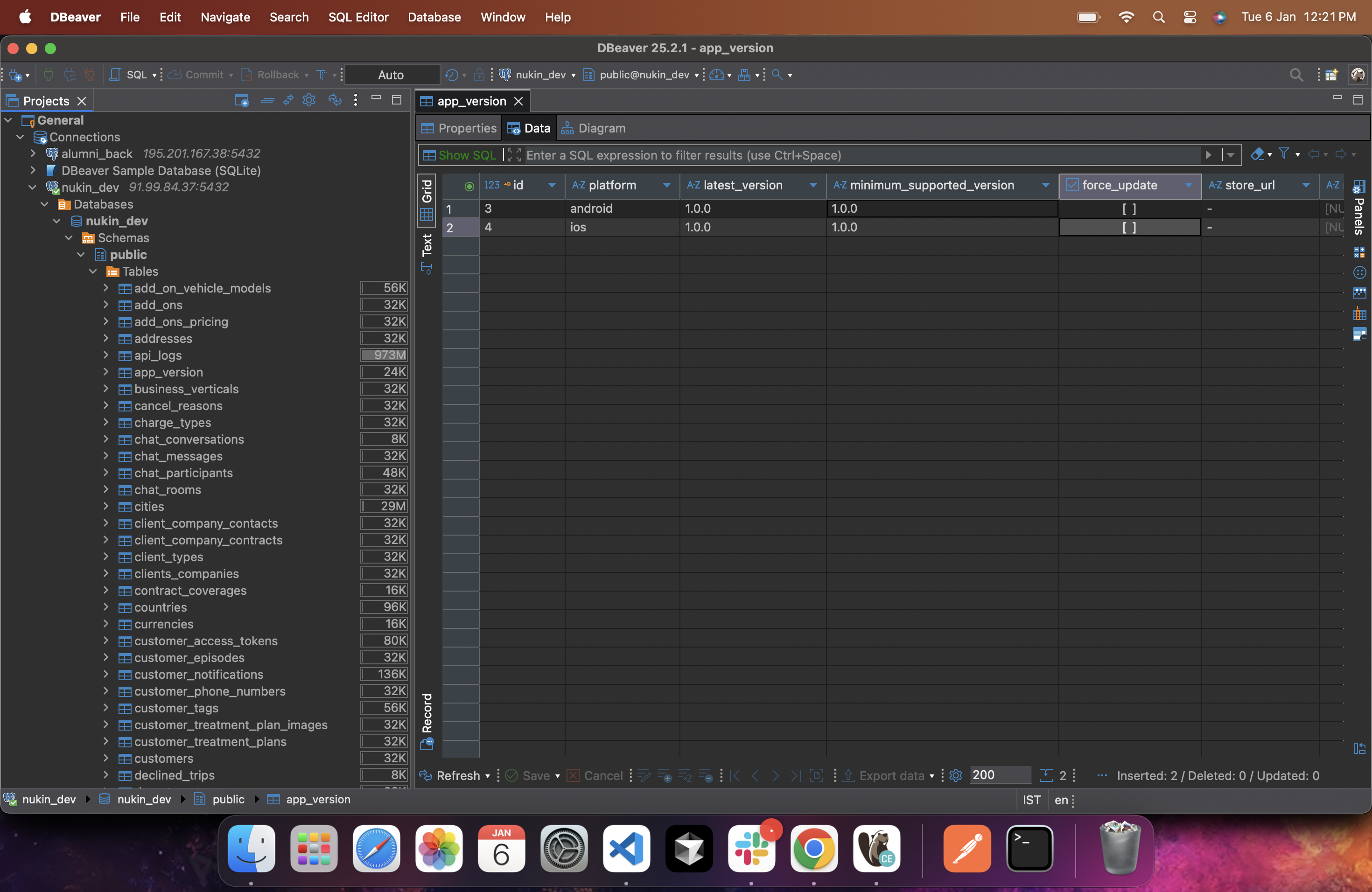Click the row count icon in footer
Image resolution: width=1372 pixels, height=892 pixels.
[x=1046, y=775]
